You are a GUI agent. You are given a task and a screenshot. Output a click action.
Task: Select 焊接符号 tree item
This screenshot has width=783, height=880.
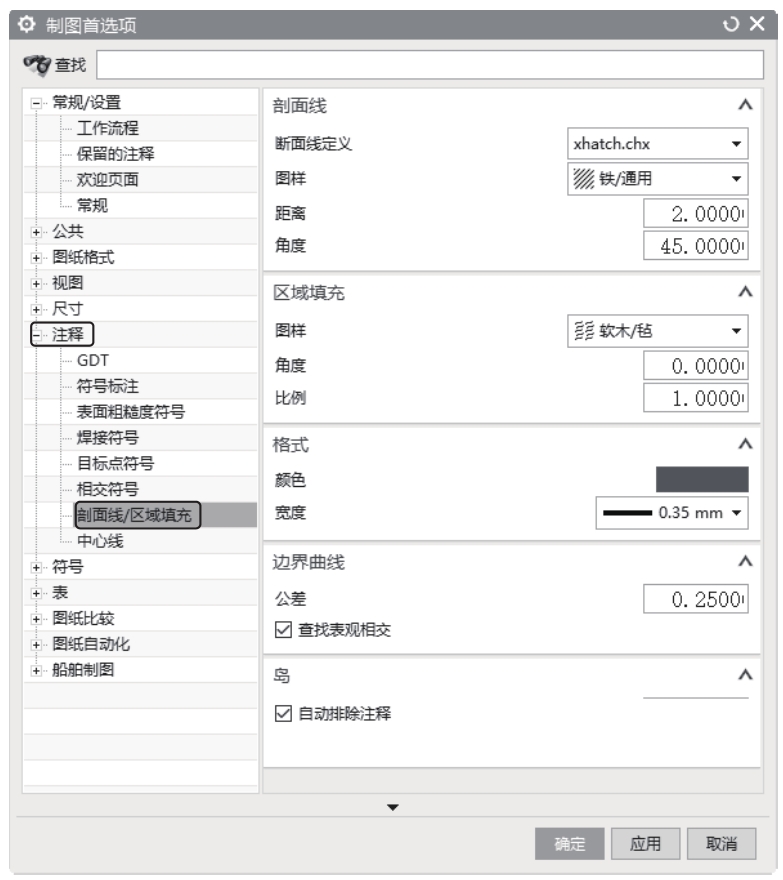tap(107, 438)
